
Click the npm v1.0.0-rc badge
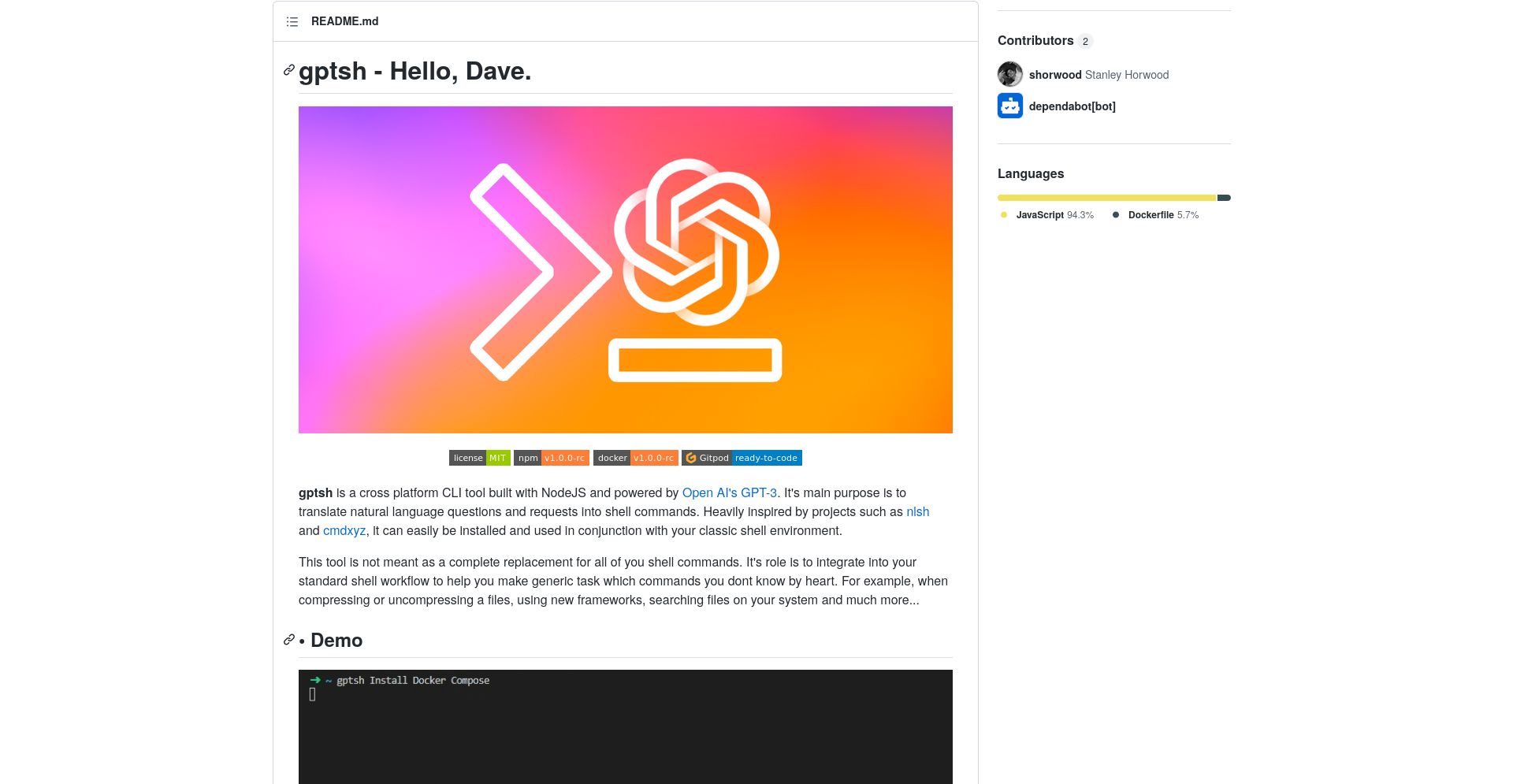[x=552, y=458]
